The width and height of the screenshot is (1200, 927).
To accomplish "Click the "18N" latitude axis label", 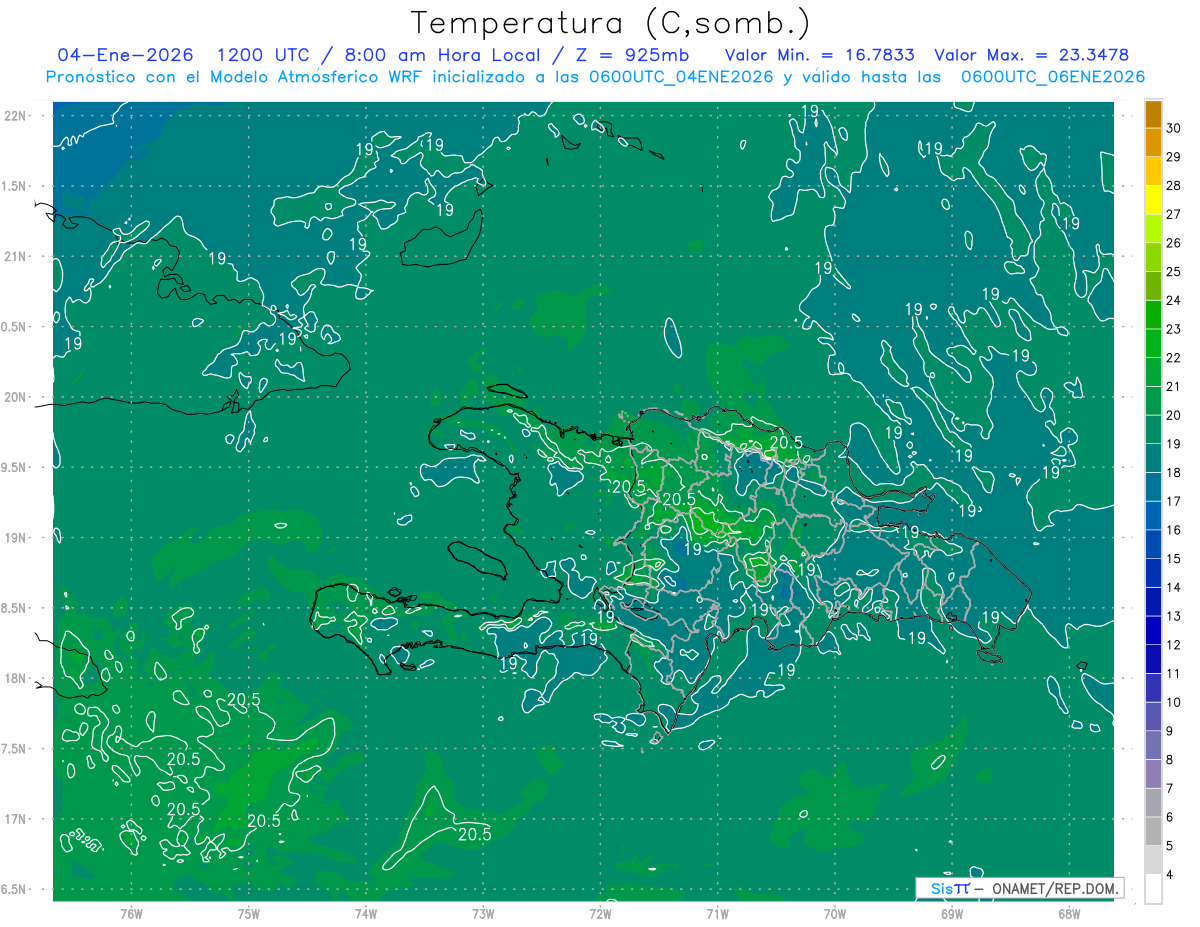I will (16, 679).
